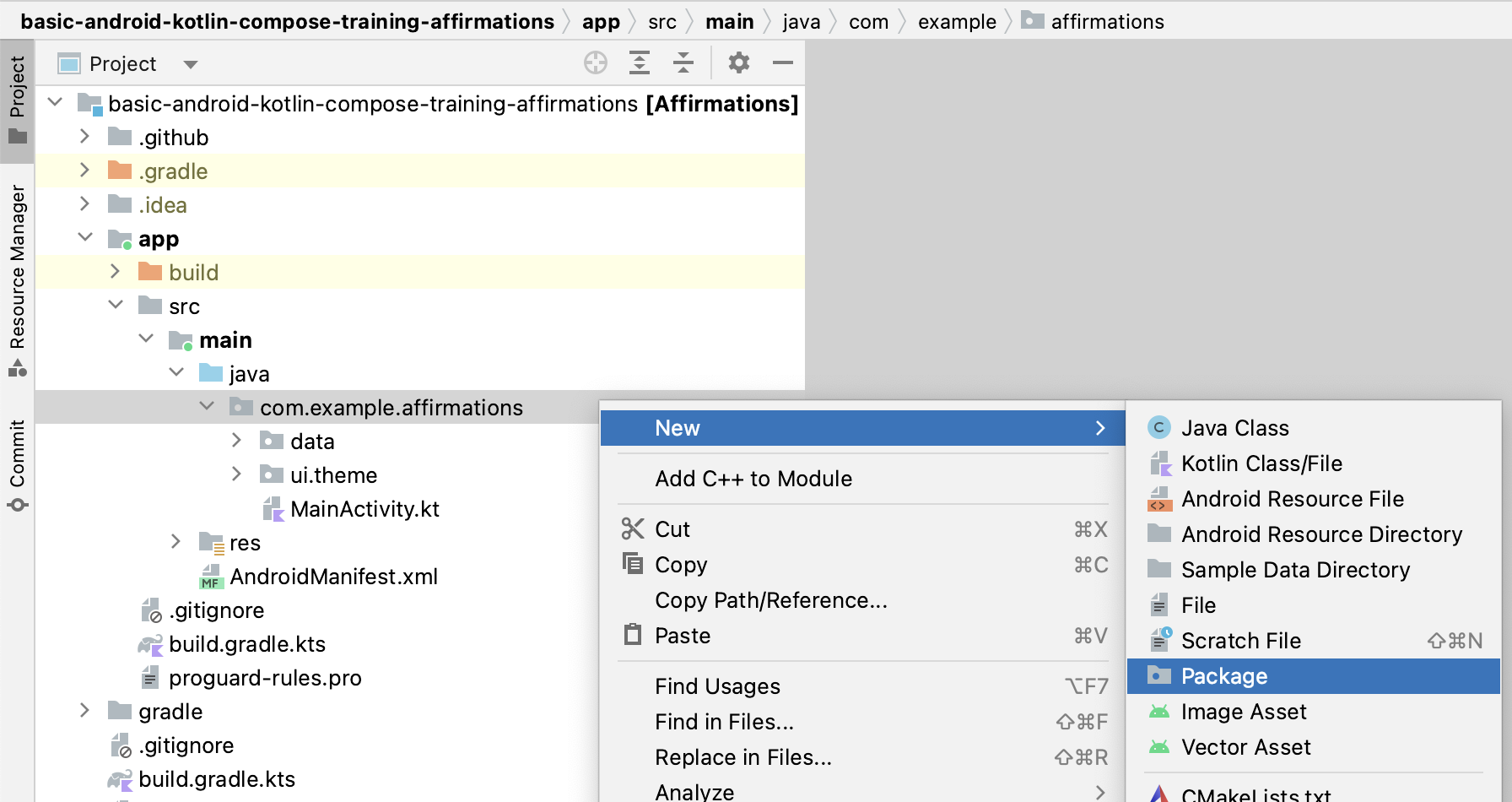Select the MainActivity.kt file
Screen dimensions: 1512x802
tap(364, 509)
